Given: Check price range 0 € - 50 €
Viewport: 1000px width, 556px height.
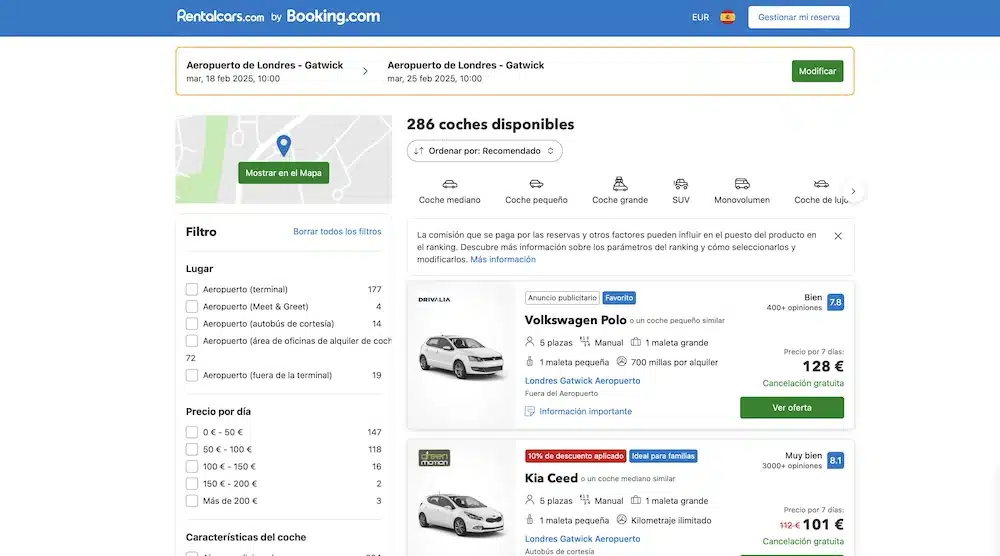Looking at the screenshot, I should pos(192,432).
